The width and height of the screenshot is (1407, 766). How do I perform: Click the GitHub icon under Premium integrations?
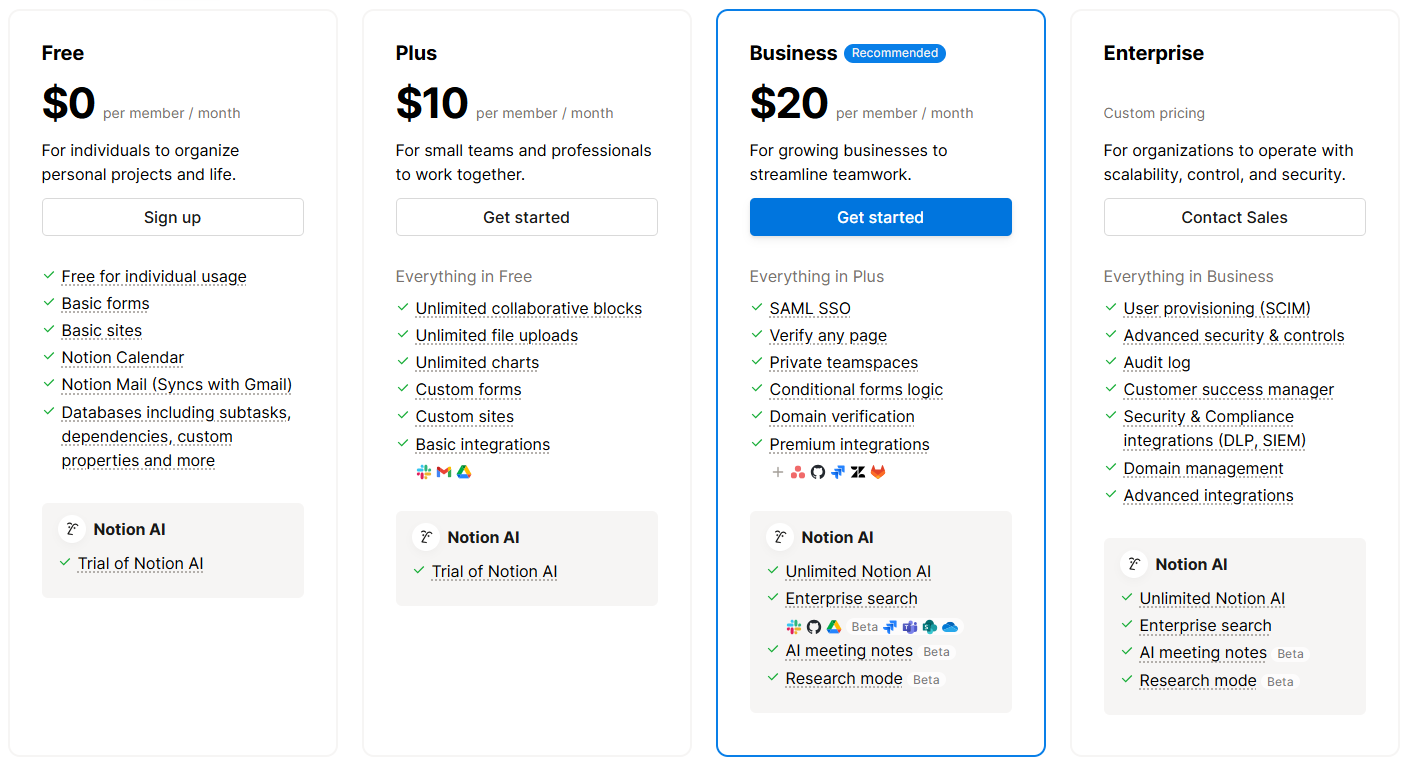(x=818, y=472)
